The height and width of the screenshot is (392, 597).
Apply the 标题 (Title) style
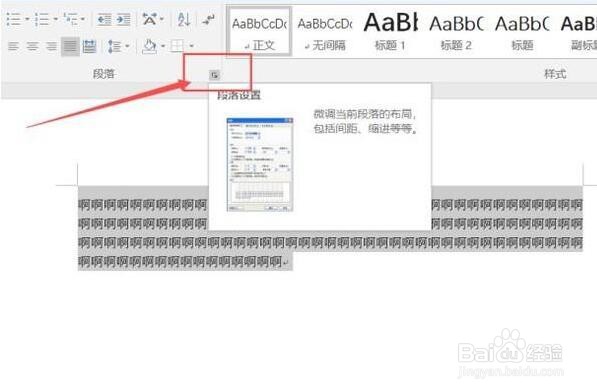(522, 33)
